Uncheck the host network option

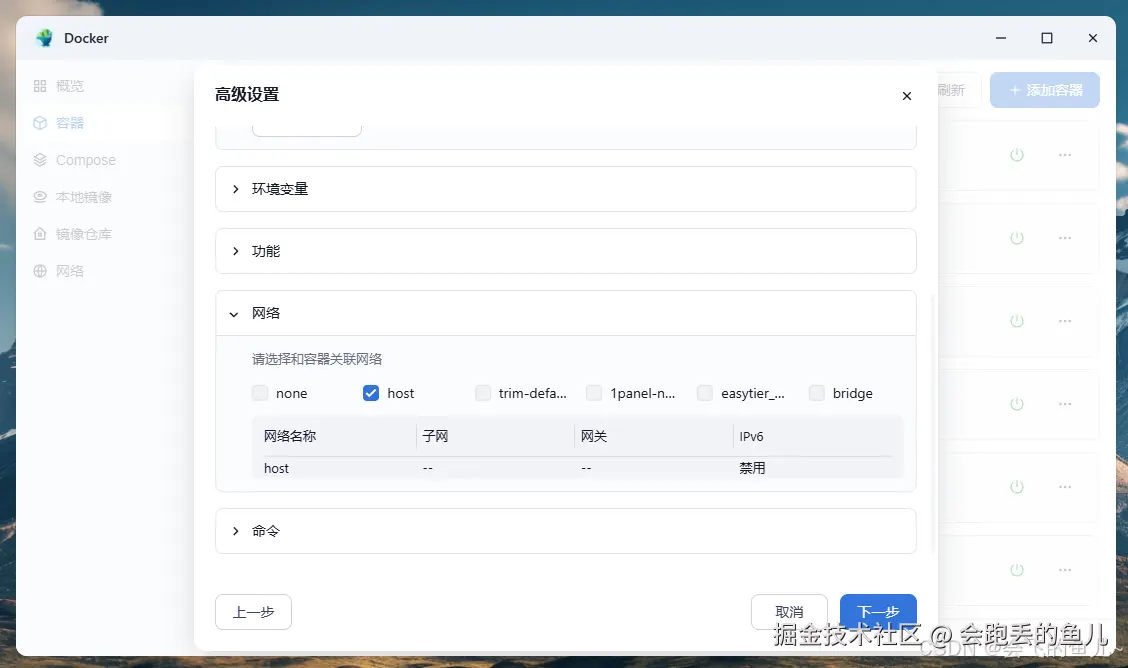tap(371, 393)
